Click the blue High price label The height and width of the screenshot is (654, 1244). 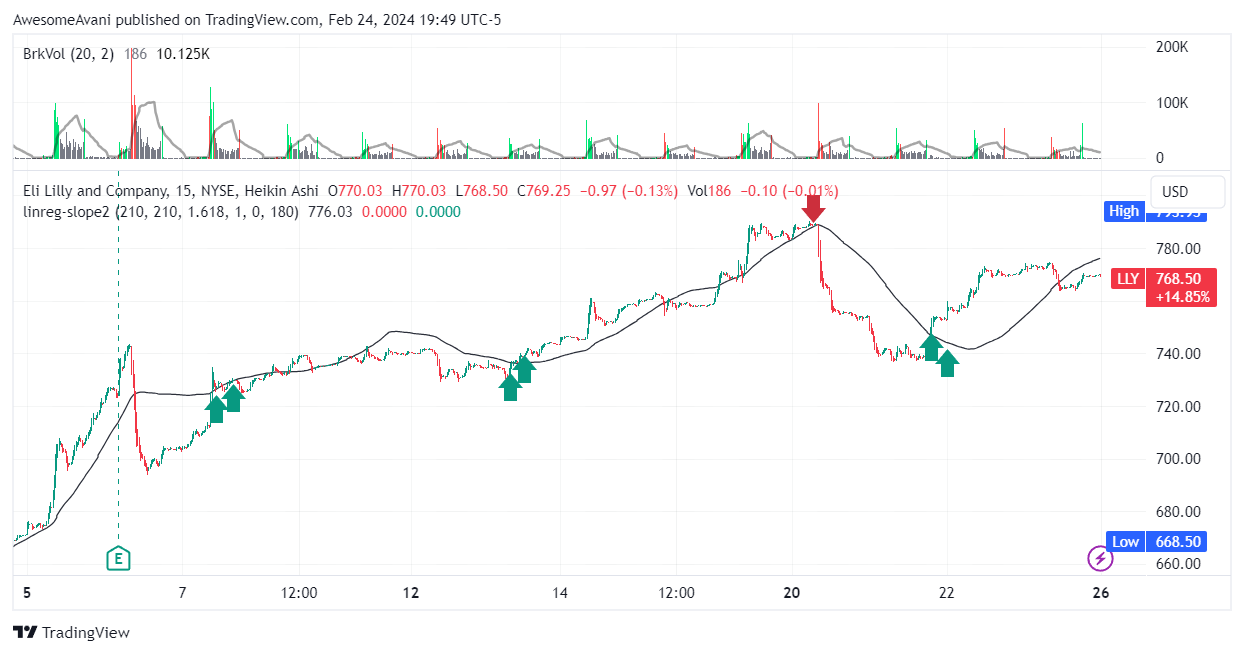[x=1124, y=211]
